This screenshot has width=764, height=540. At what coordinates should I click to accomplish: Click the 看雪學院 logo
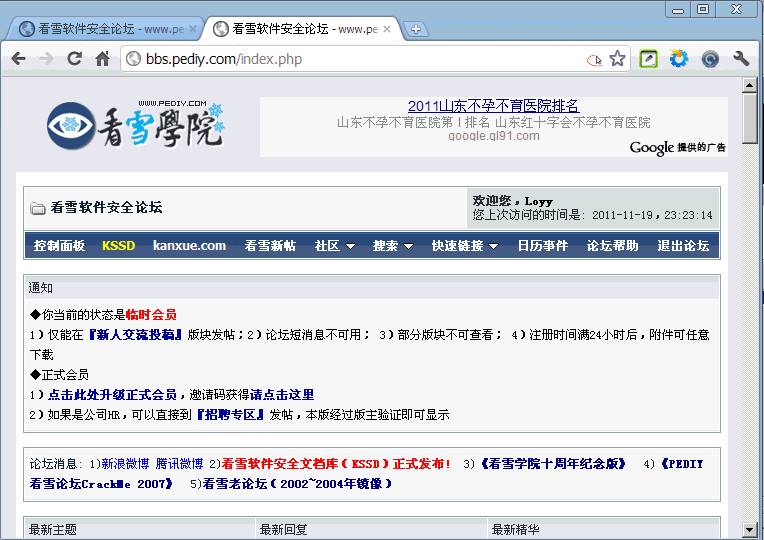tap(135, 125)
